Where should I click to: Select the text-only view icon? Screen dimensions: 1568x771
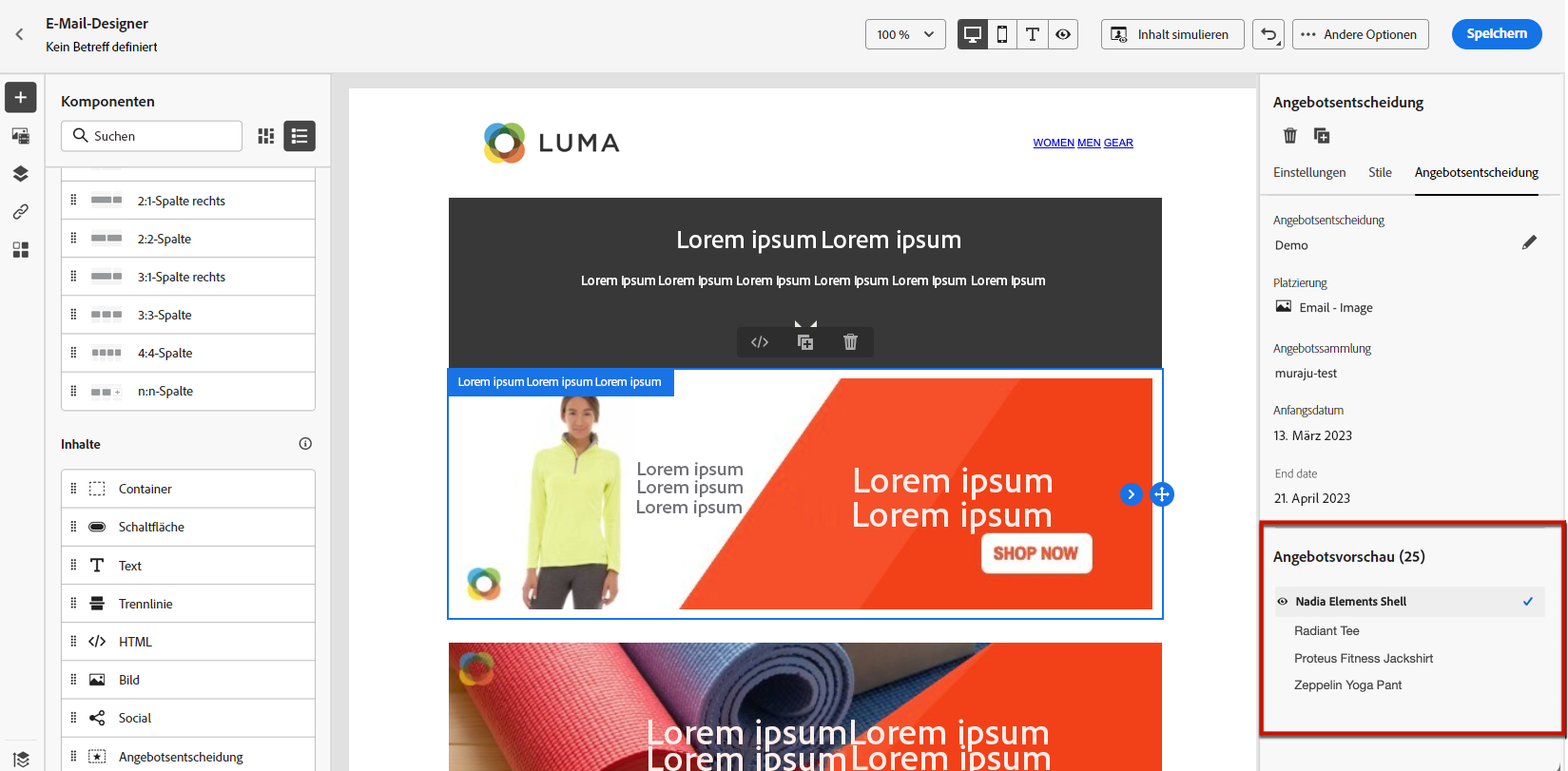coord(1033,34)
